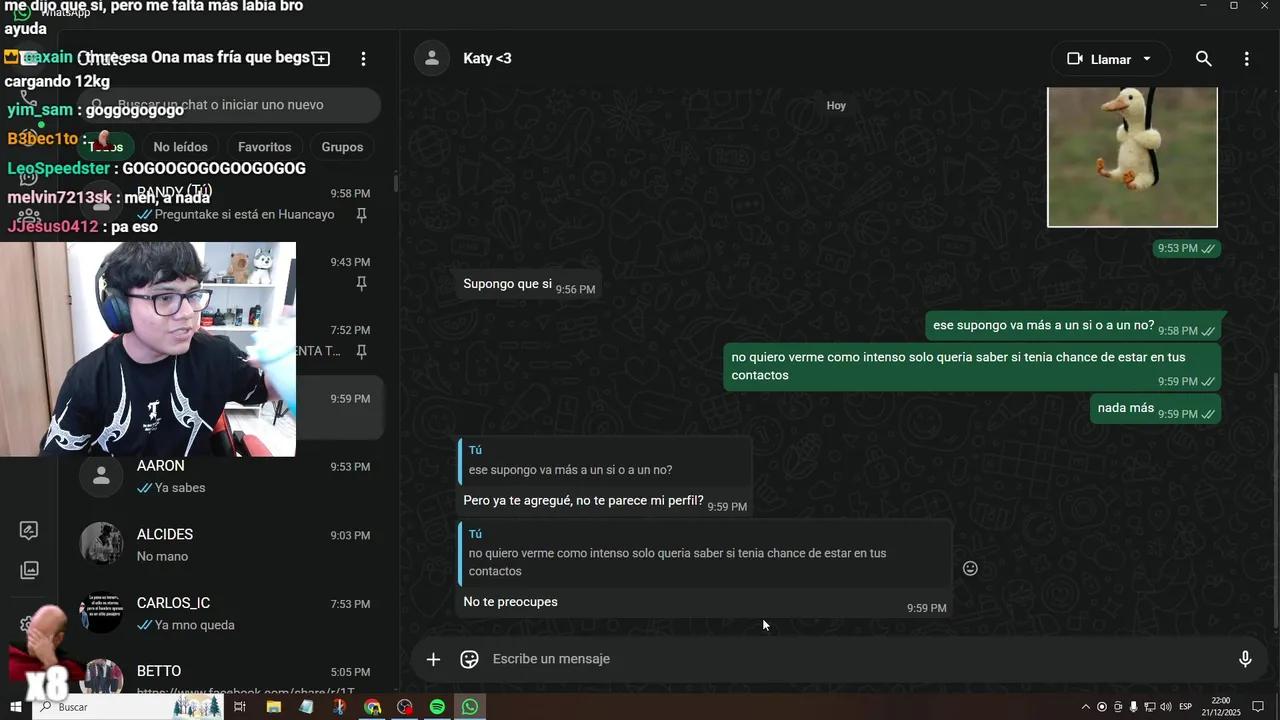Viewport: 1280px width, 720px height.
Task: Open the chat list menu three dots
Action: (363, 59)
